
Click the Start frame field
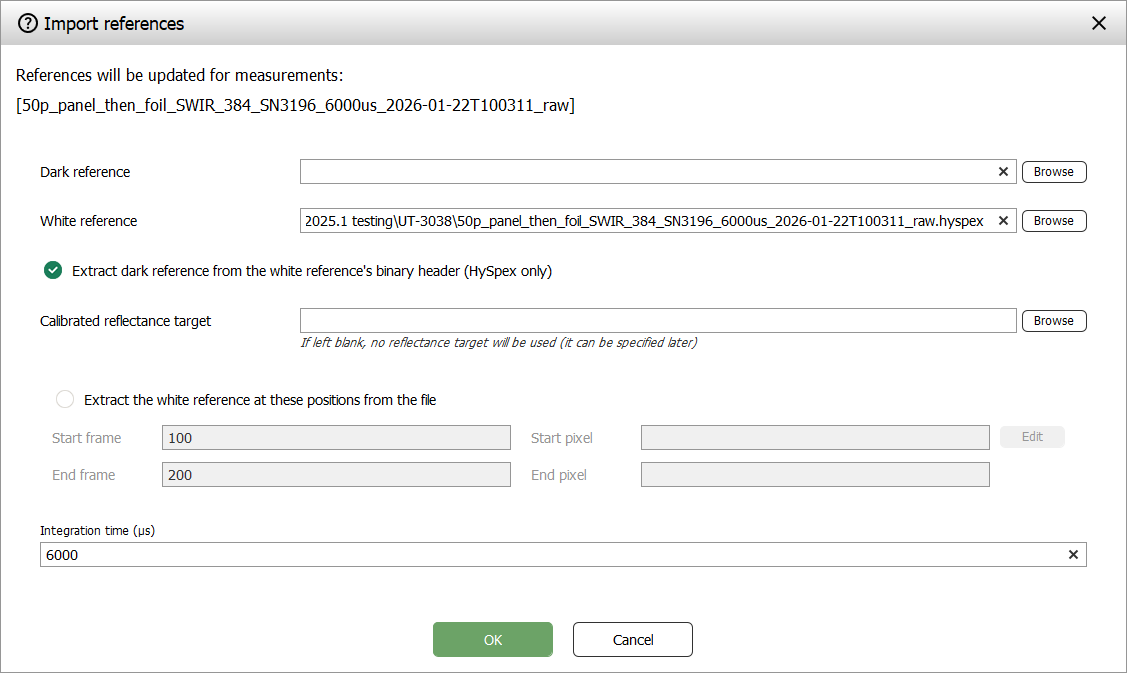(x=336, y=438)
